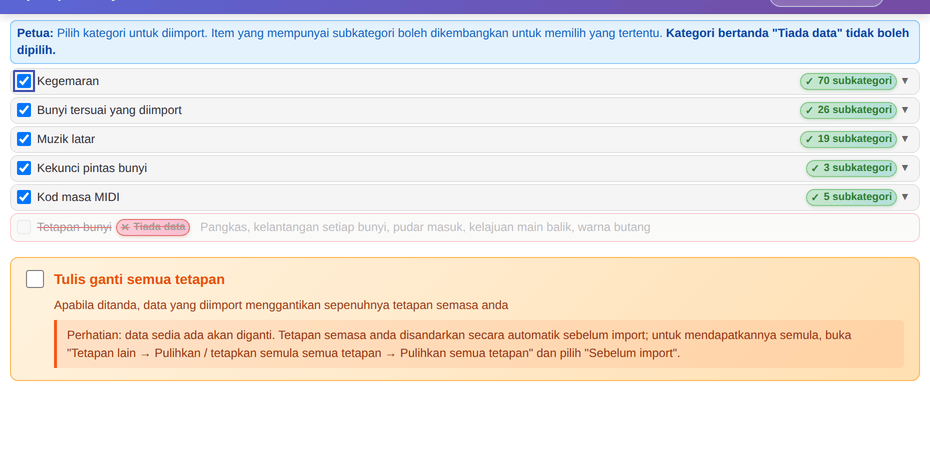
Task: Click the Petua tip text
Action: tap(463, 42)
